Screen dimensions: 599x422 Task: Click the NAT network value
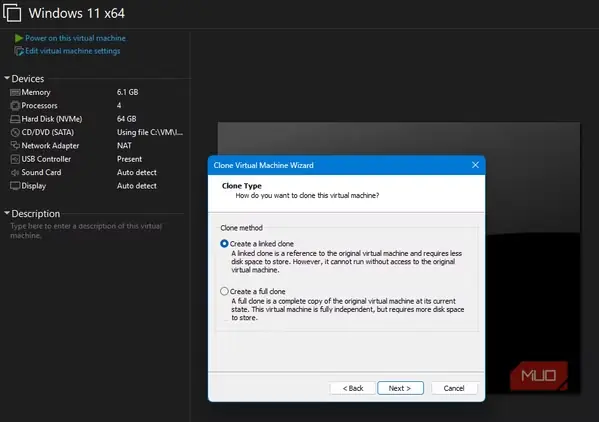pyautogui.click(x=124, y=146)
